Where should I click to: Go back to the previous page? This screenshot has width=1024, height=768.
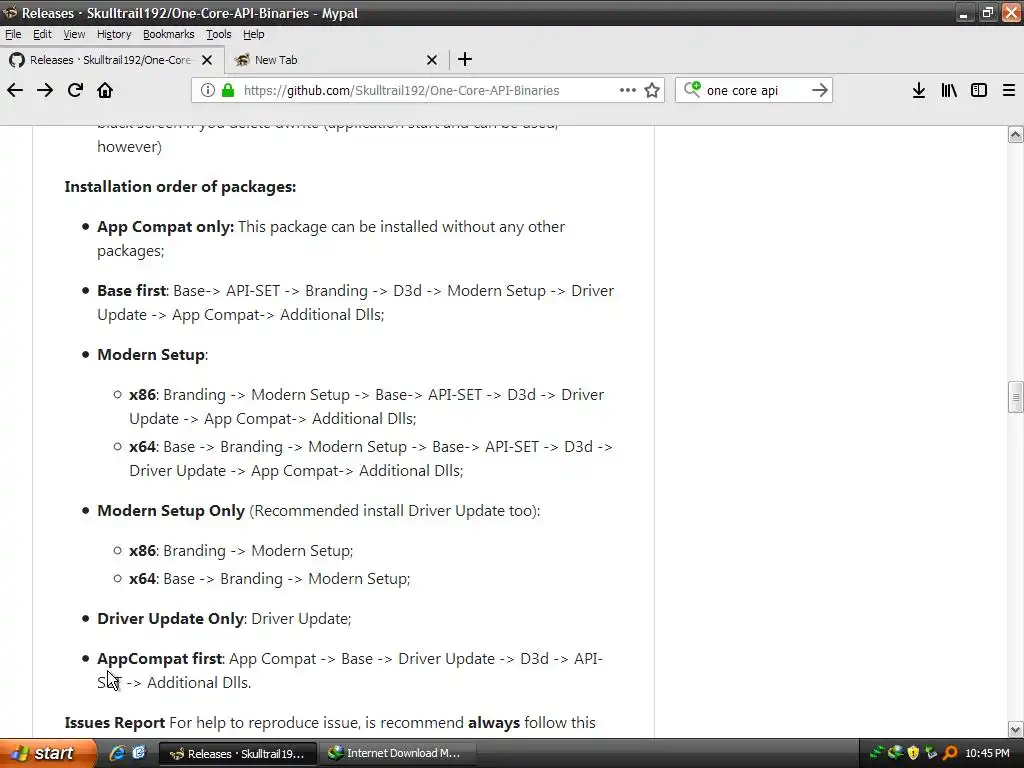tap(15, 90)
